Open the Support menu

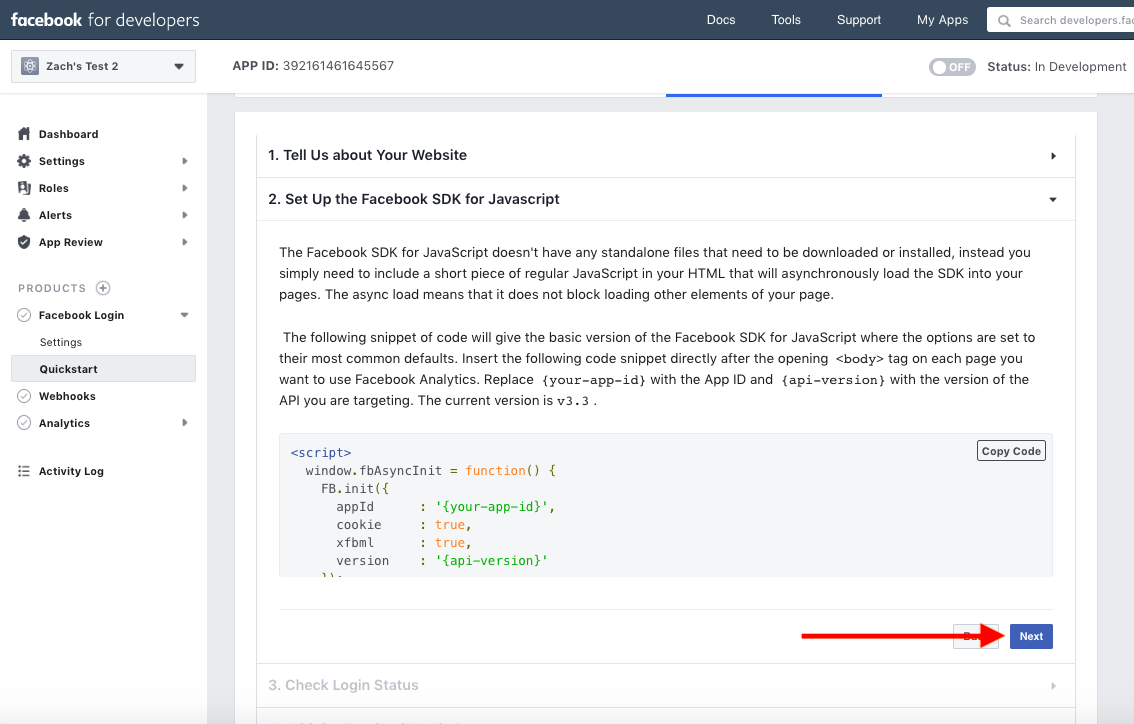(858, 20)
